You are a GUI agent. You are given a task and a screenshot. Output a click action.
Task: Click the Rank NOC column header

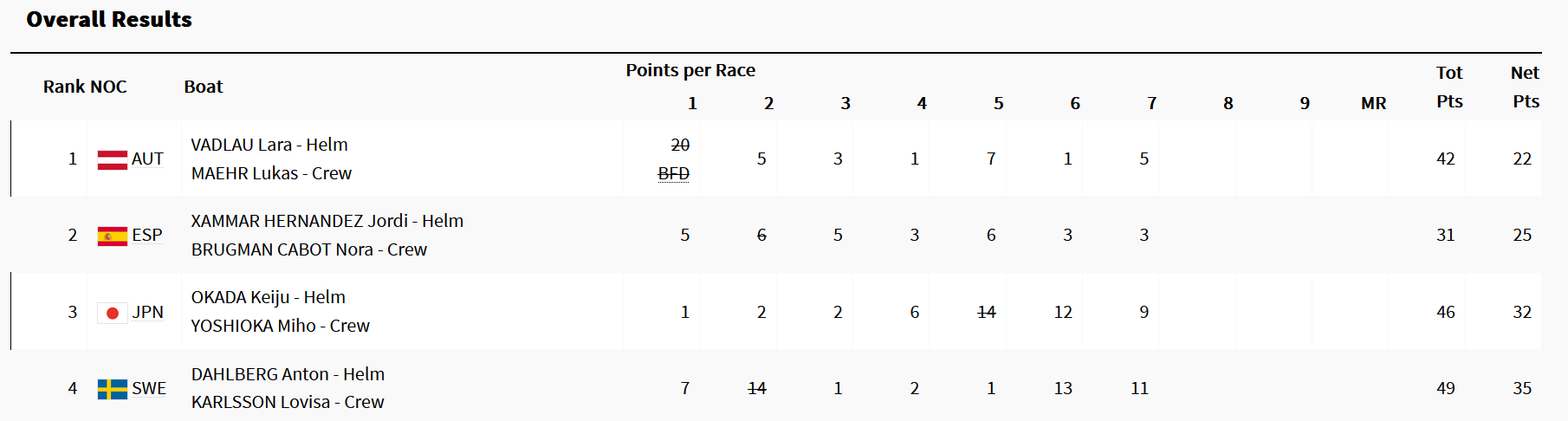pyautogui.click(x=85, y=87)
